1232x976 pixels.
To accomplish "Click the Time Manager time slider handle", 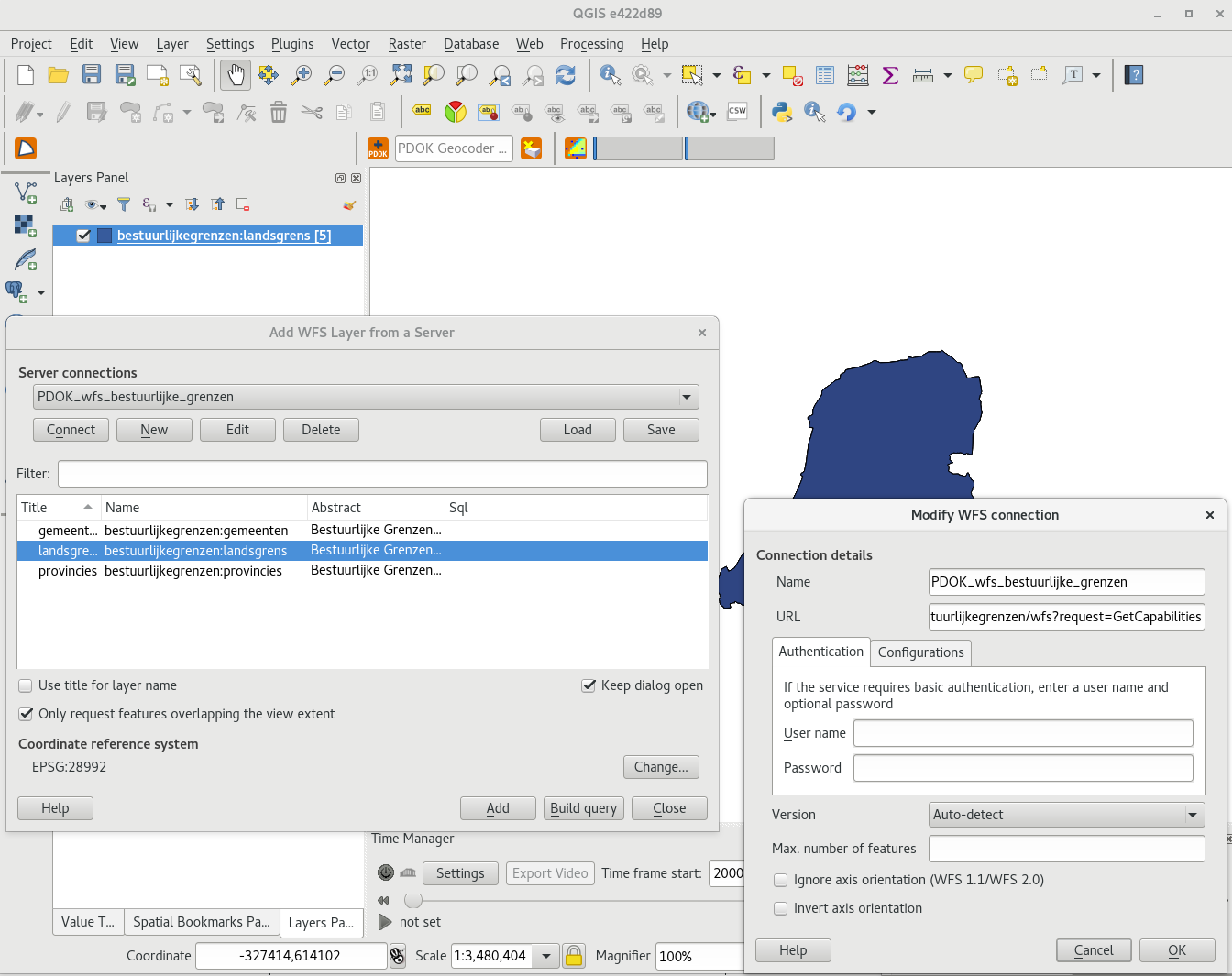I will pyautogui.click(x=413, y=900).
